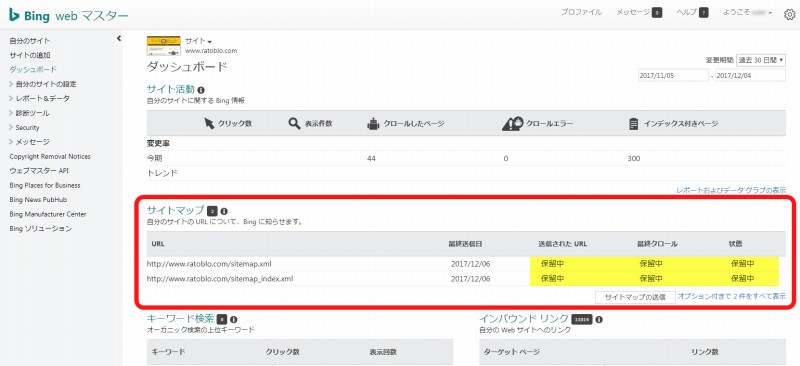
Task: Click the インバウンド リンク count badge
Action: [582, 319]
